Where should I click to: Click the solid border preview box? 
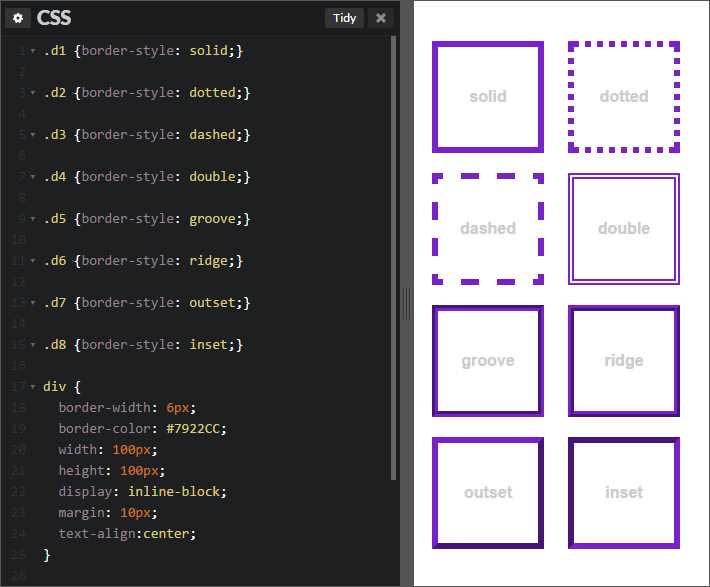(488, 97)
